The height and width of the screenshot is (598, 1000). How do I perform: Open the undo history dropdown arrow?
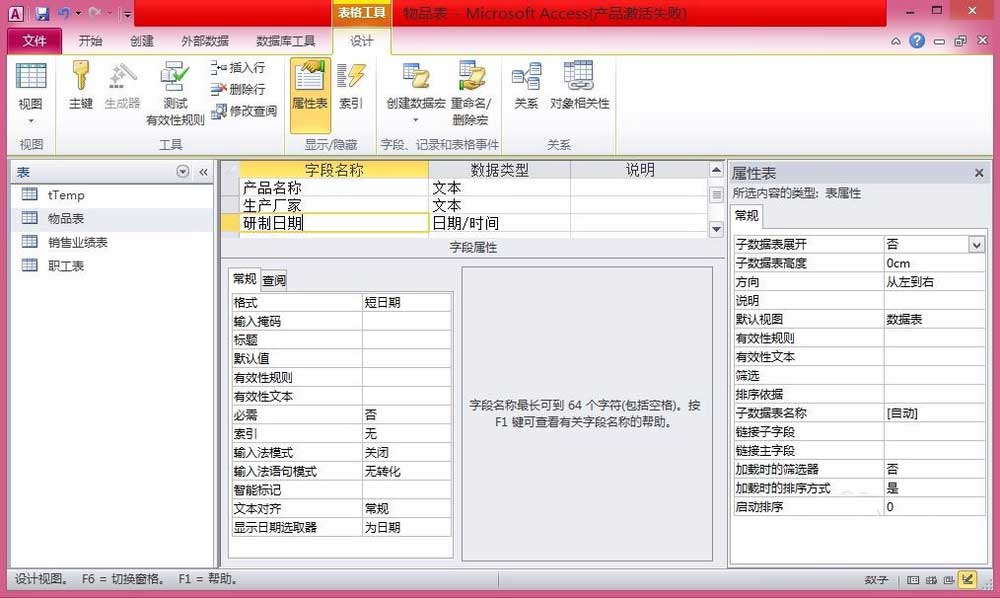pyautogui.click(x=78, y=13)
